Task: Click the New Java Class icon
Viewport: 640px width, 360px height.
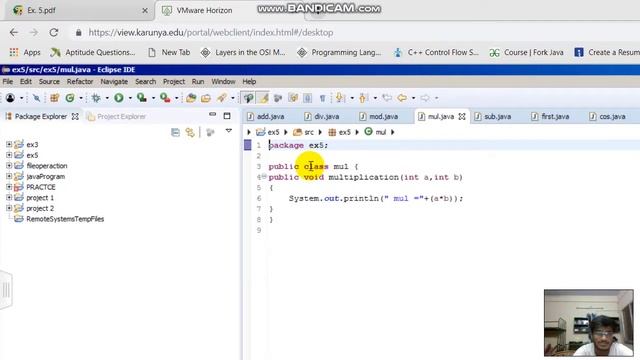Action: pyautogui.click(x=70, y=98)
